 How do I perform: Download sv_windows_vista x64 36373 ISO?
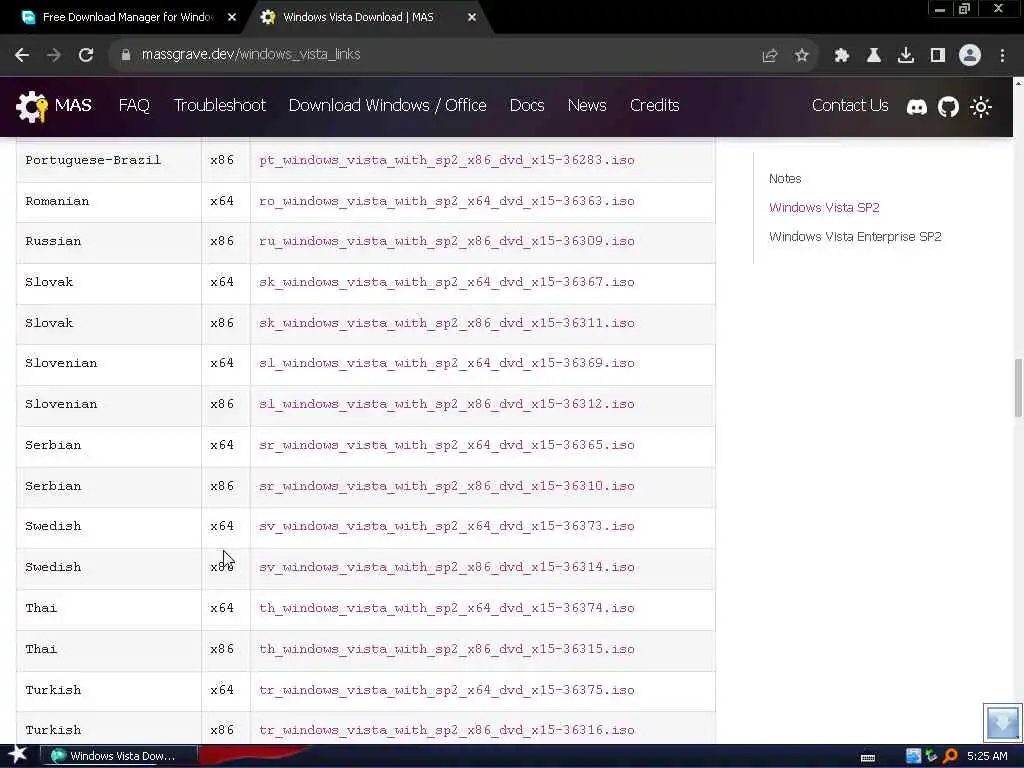tap(447, 527)
